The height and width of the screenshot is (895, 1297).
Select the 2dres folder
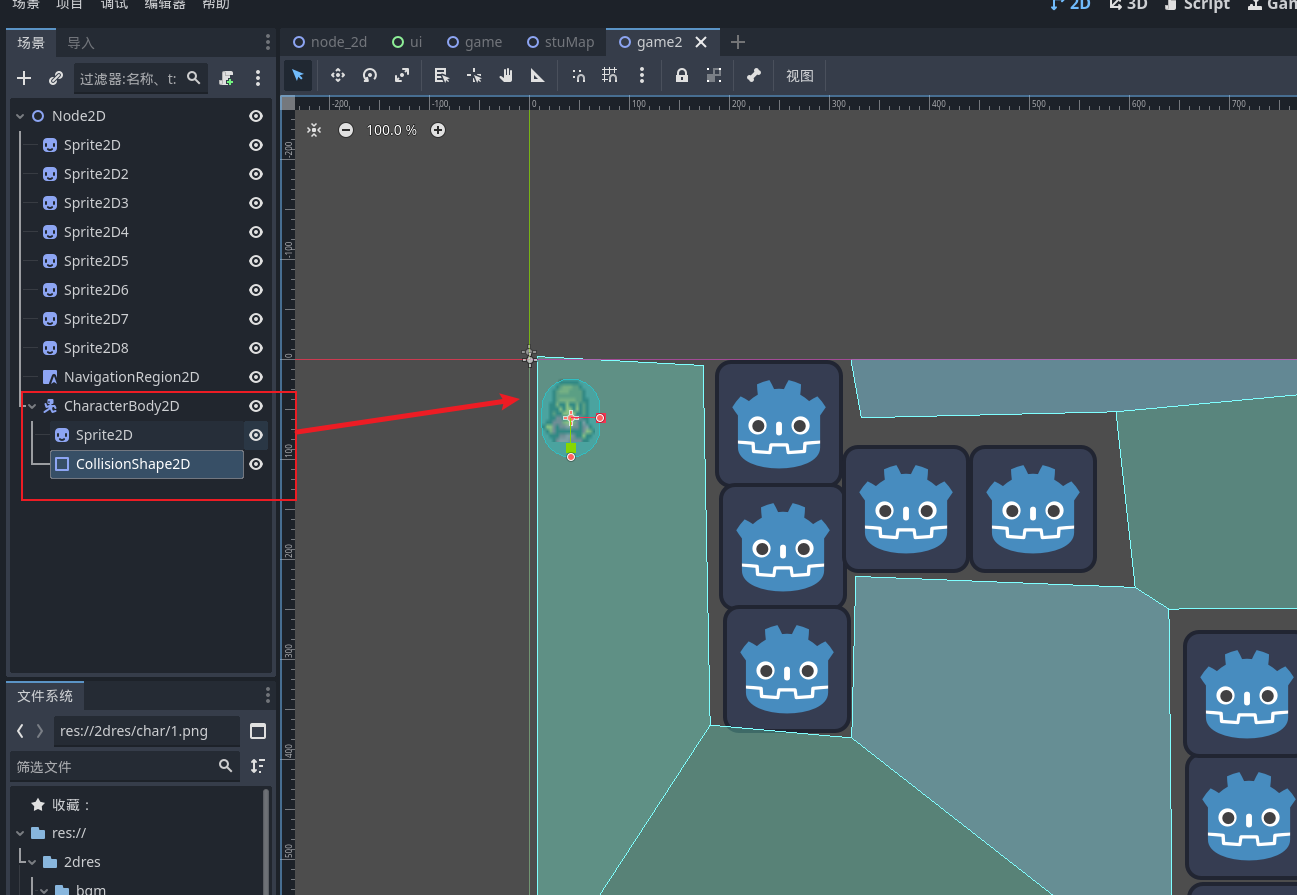(82, 862)
